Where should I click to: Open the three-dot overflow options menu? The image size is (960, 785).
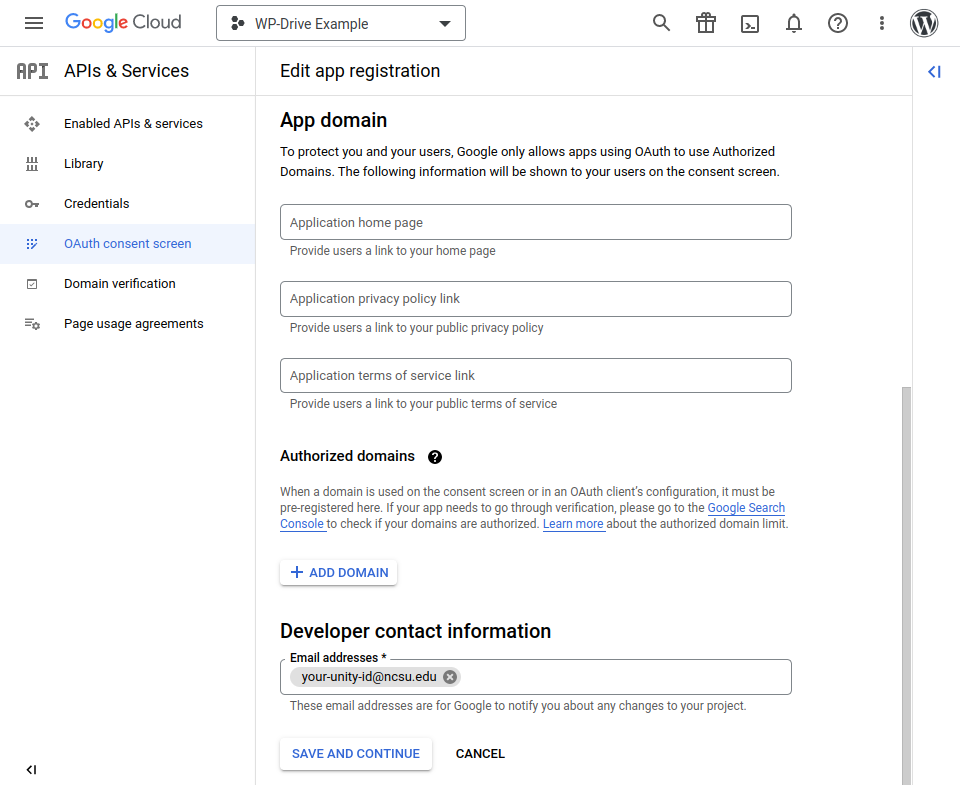pos(881,22)
